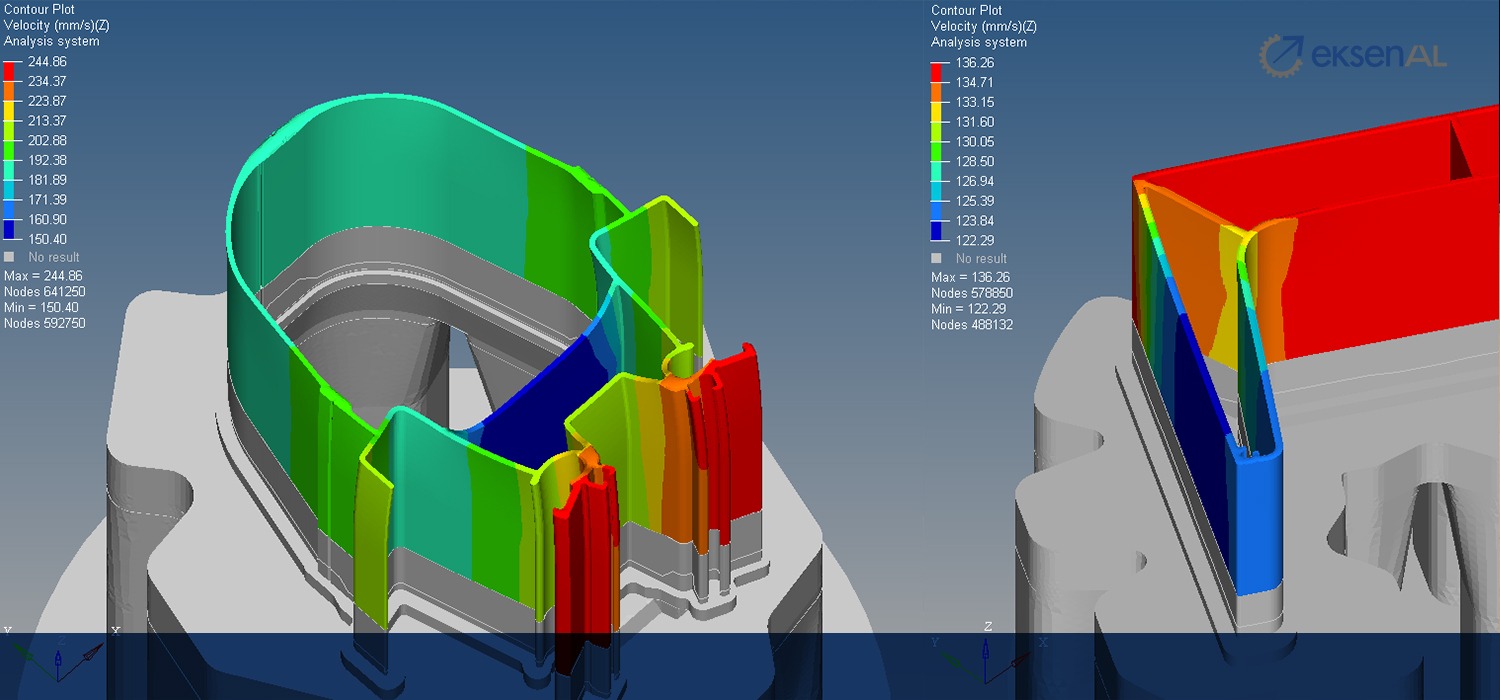
Task: Click the right Velocity (mm/s)(Z) label
Action: (x=983, y=26)
